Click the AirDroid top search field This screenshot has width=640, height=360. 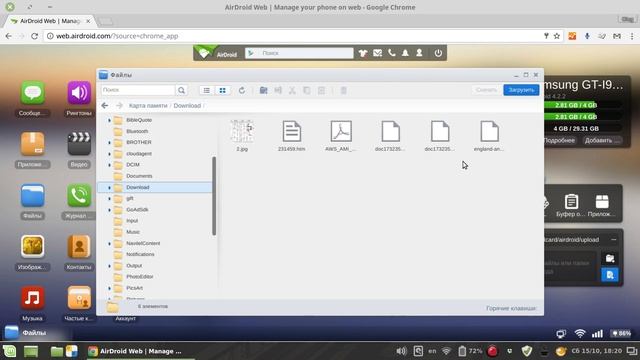click(299, 53)
